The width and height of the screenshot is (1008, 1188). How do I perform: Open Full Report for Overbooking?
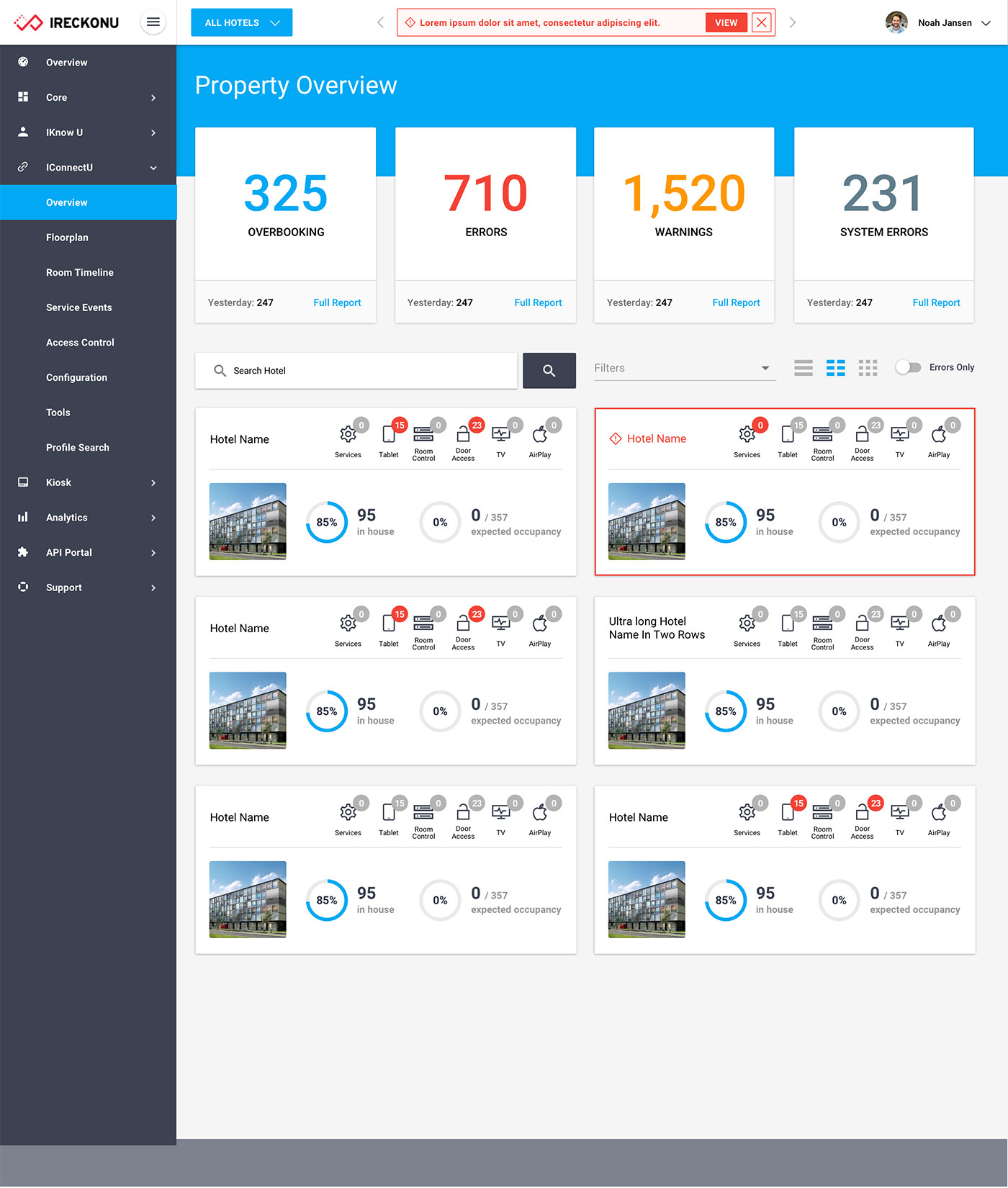337,302
